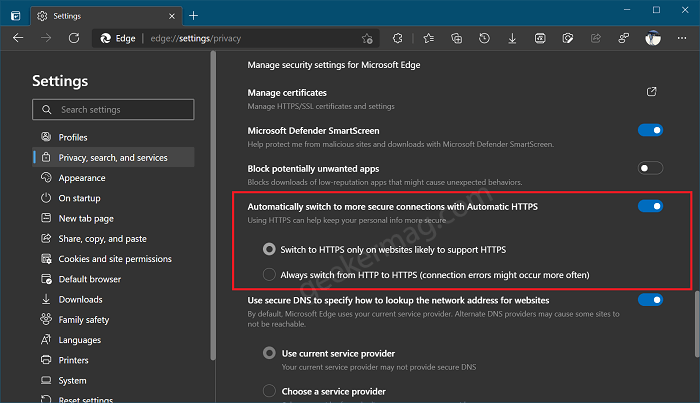Open the Extensions puzzle icon
This screenshot has height=403, width=700.
point(397,38)
